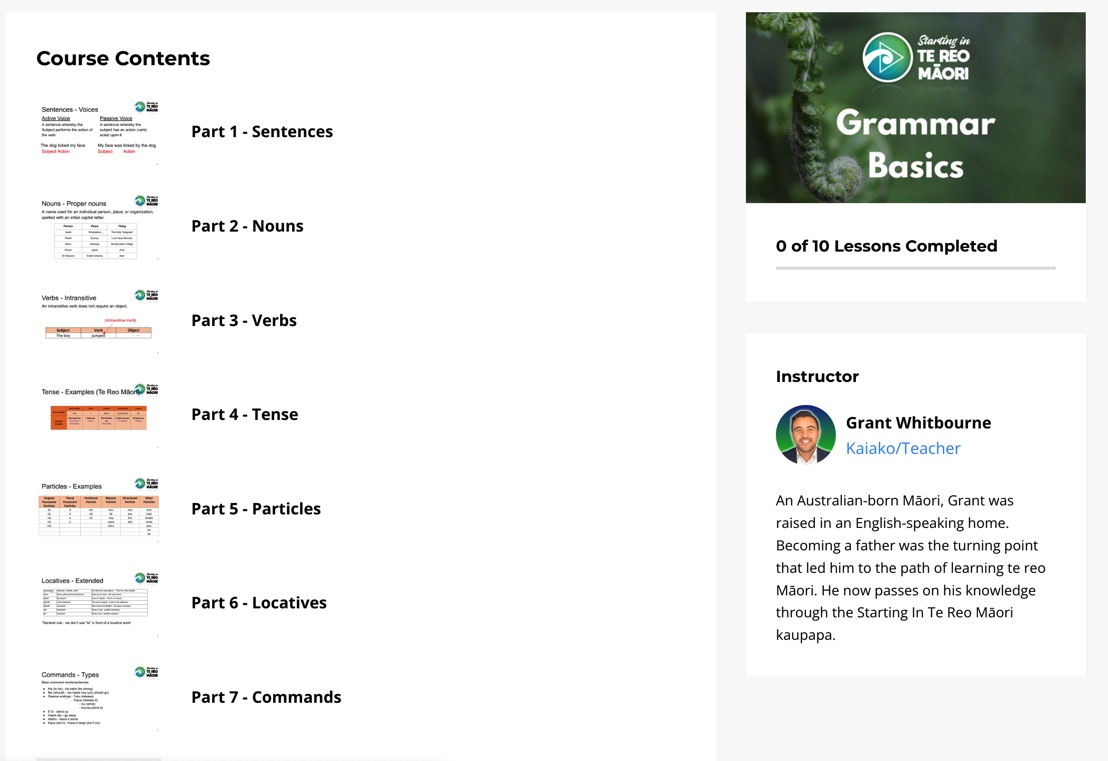Screen dimensions: 1108x761
Task: Click the Grant Whitbourne instructor name
Action: (918, 423)
